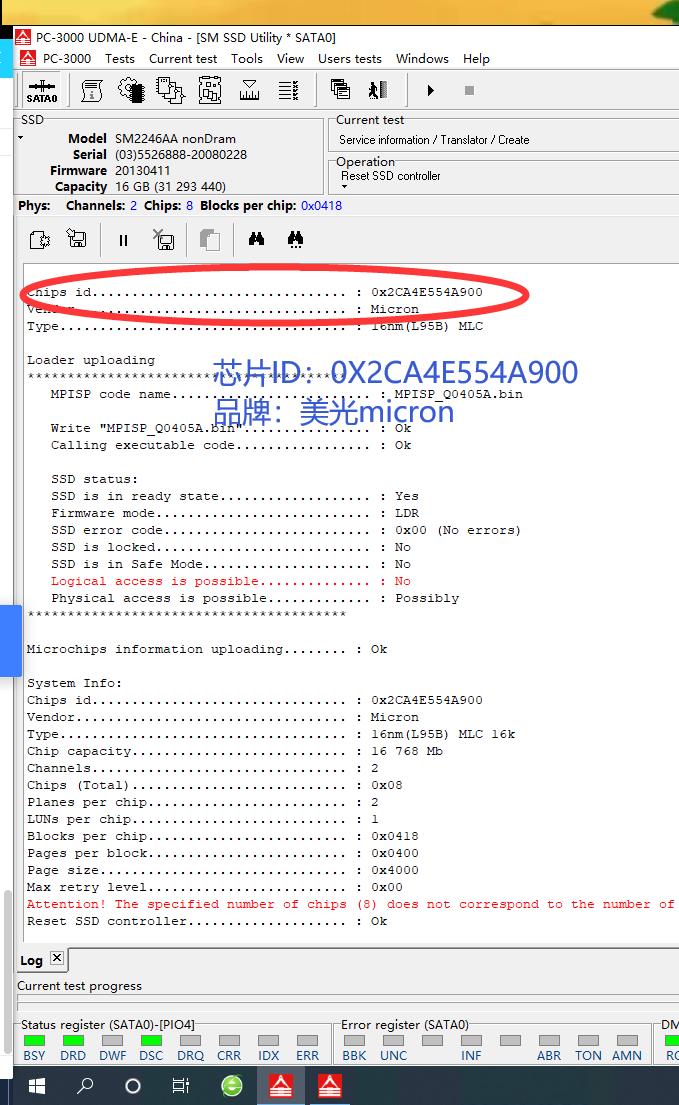Click the Channels value 2
The image size is (679, 1105).
coord(133,205)
